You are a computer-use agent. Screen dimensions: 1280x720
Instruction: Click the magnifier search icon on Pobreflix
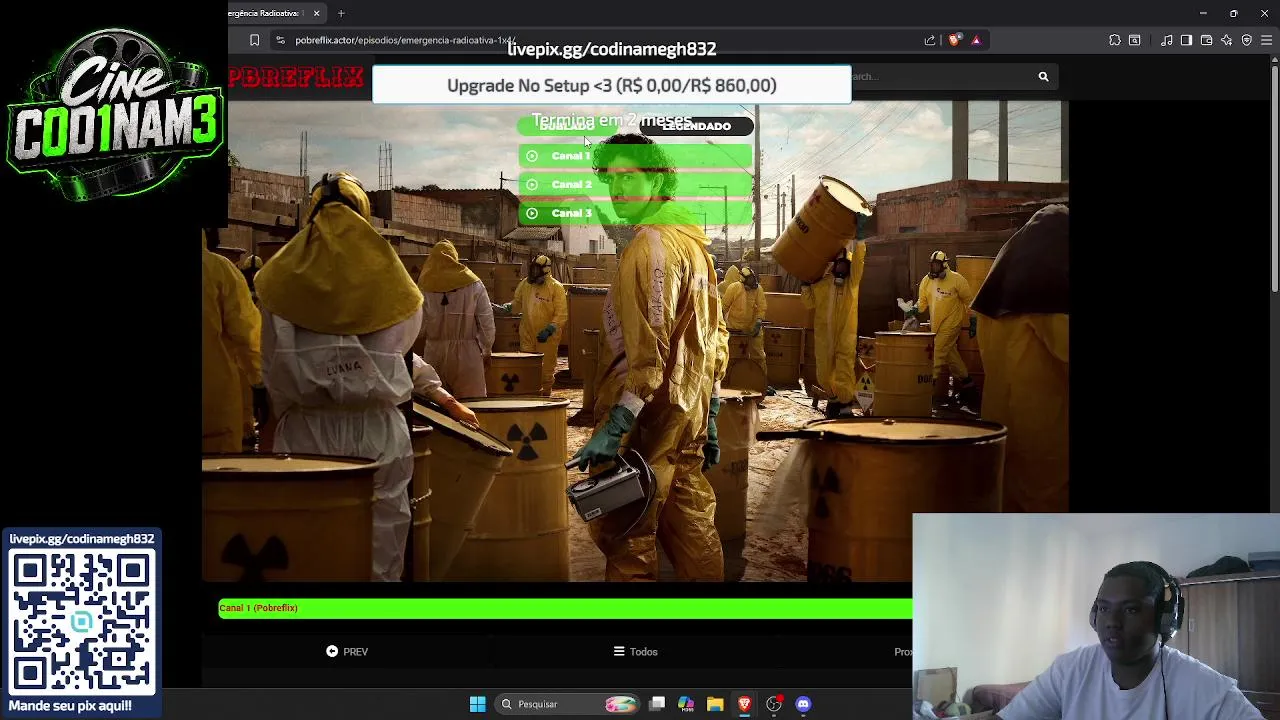[1043, 76]
